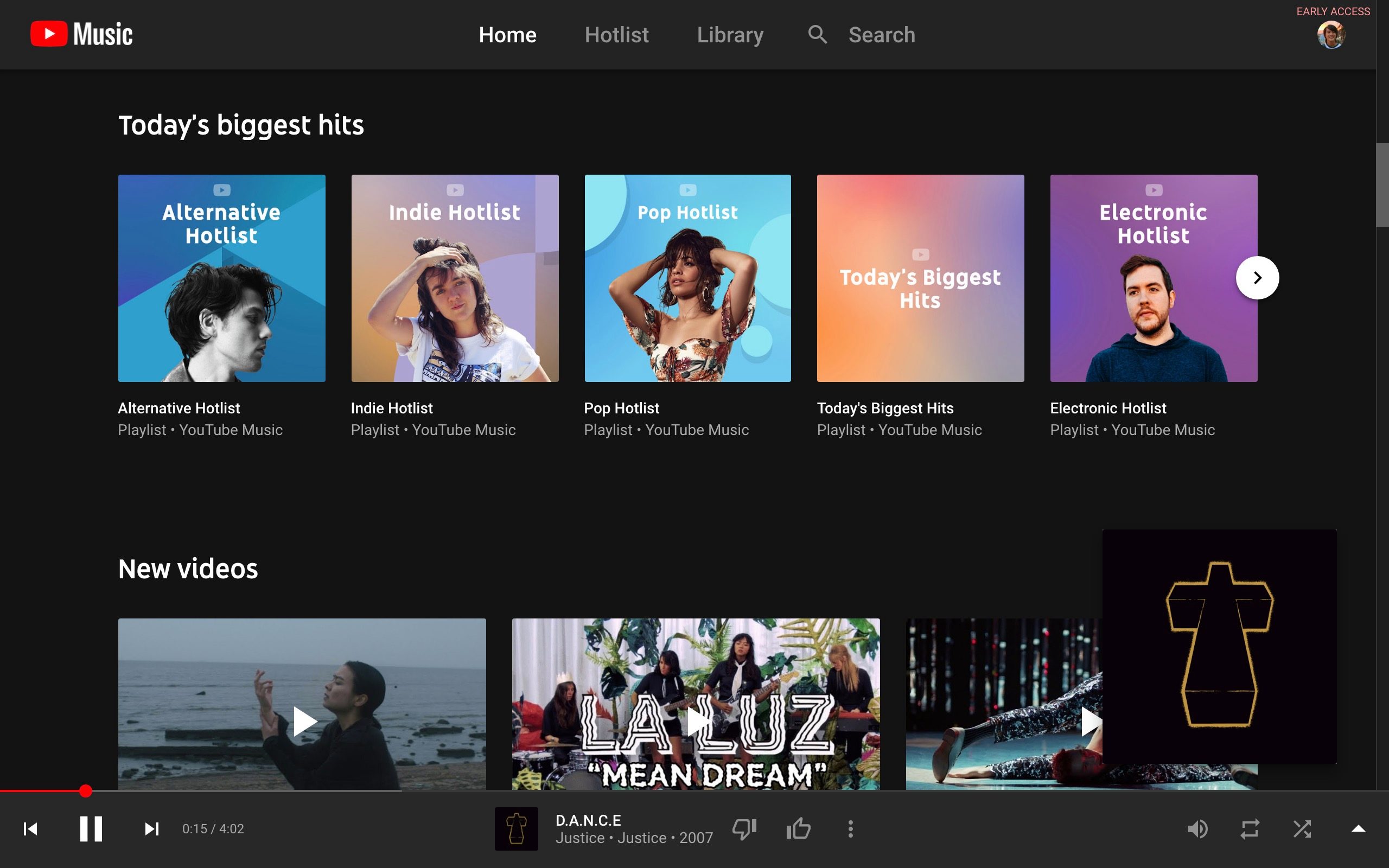The height and width of the screenshot is (868, 1389).
Task: Toggle visibility of search bar
Action: [x=818, y=35]
